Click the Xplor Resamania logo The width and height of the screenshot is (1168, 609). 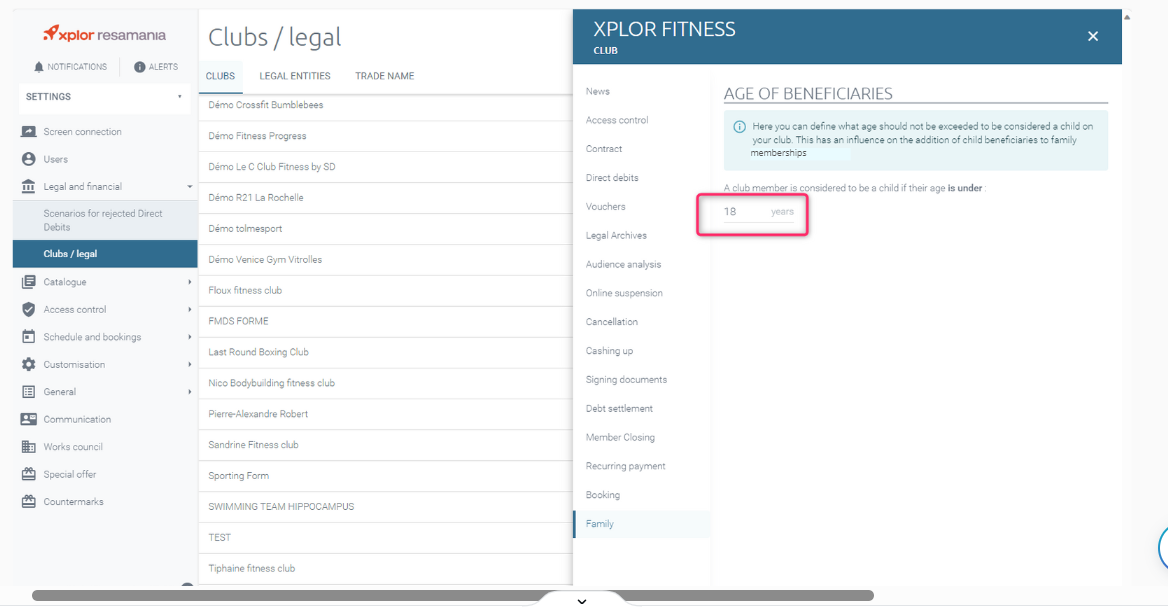104,34
